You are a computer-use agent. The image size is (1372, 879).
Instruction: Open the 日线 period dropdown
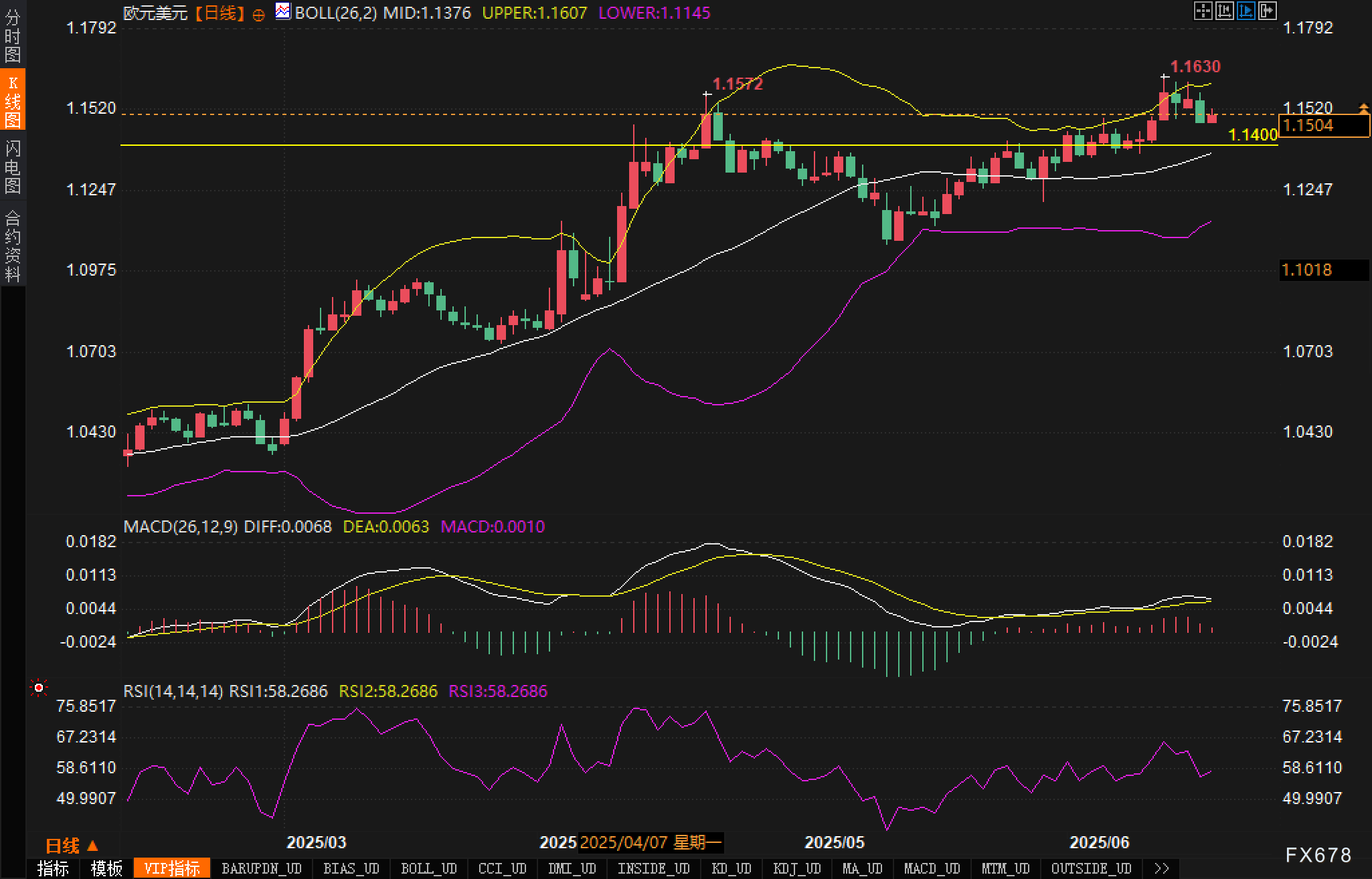[x=72, y=846]
